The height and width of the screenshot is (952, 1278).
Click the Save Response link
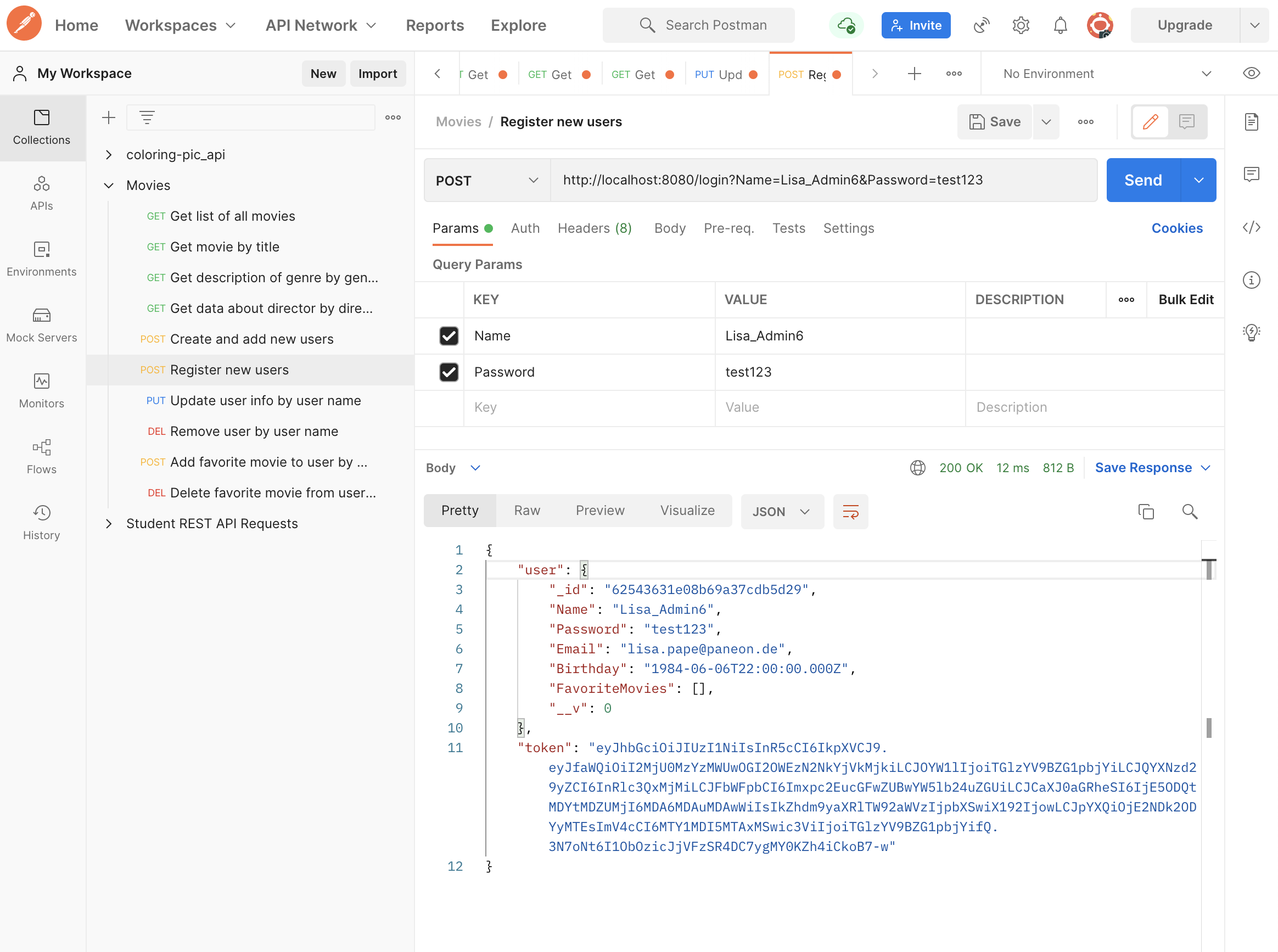(x=1143, y=467)
